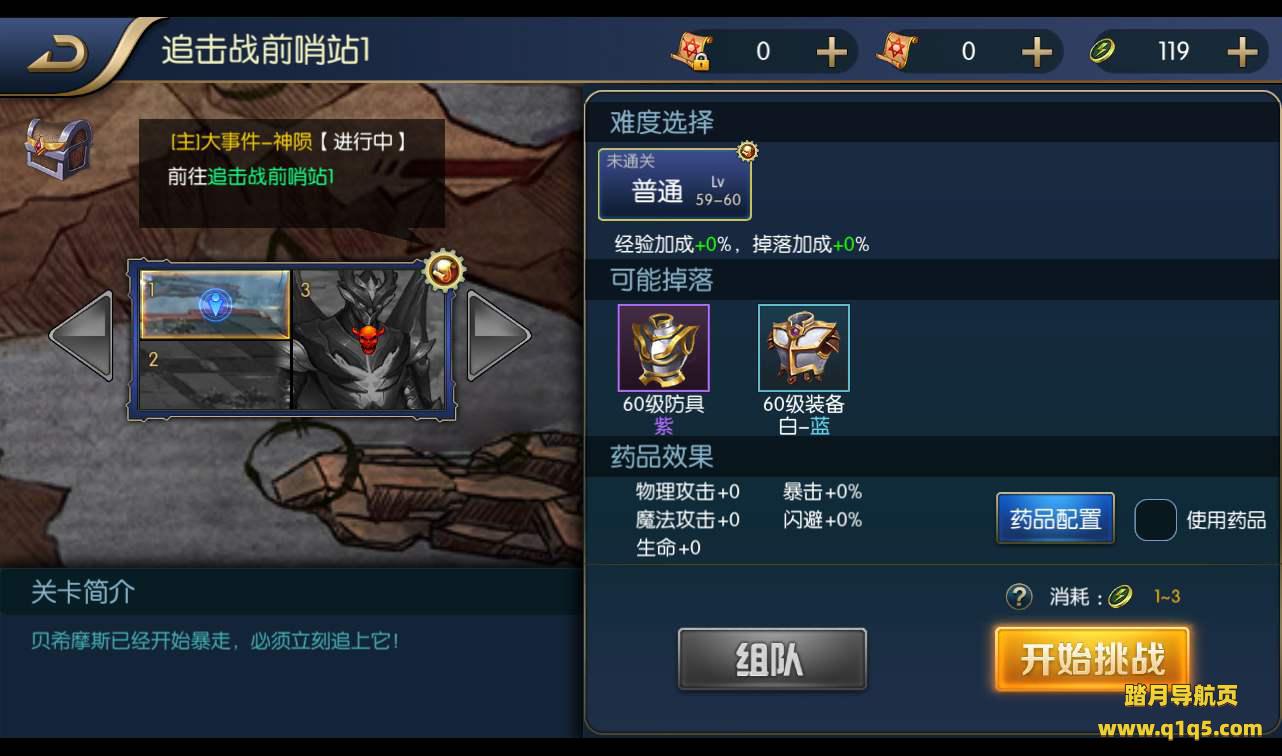
Task: Click the red demon boss marker
Action: click(x=368, y=338)
